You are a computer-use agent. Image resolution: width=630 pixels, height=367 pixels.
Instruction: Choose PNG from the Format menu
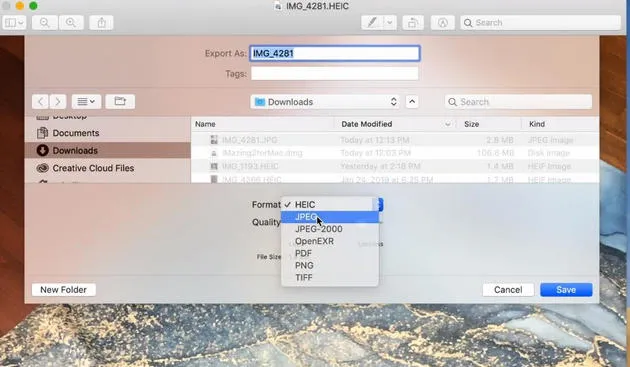(329, 265)
